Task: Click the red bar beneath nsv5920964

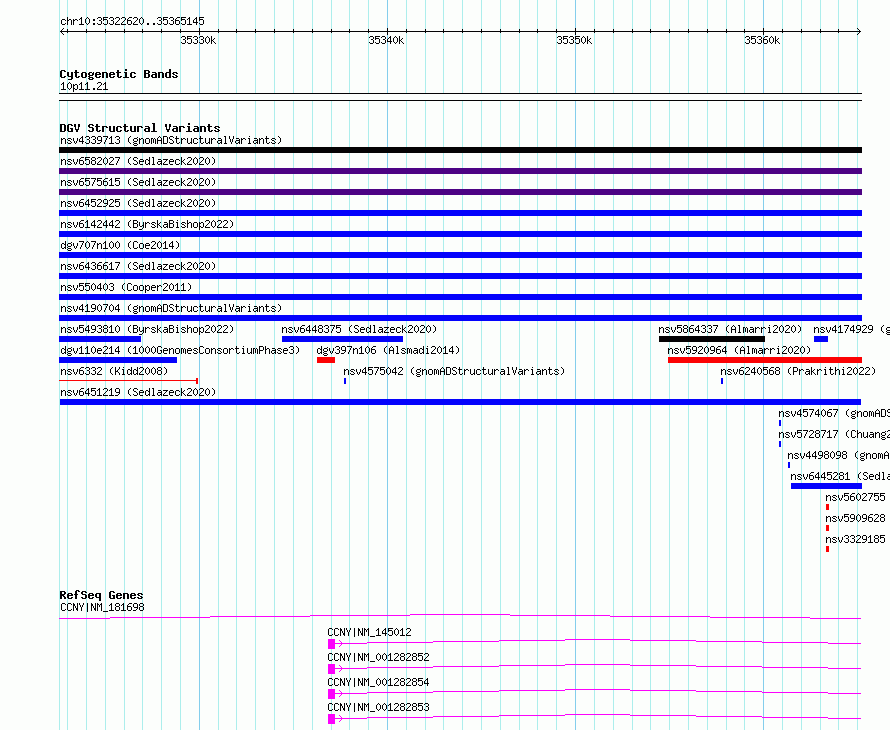Action: pyautogui.click(x=765, y=360)
